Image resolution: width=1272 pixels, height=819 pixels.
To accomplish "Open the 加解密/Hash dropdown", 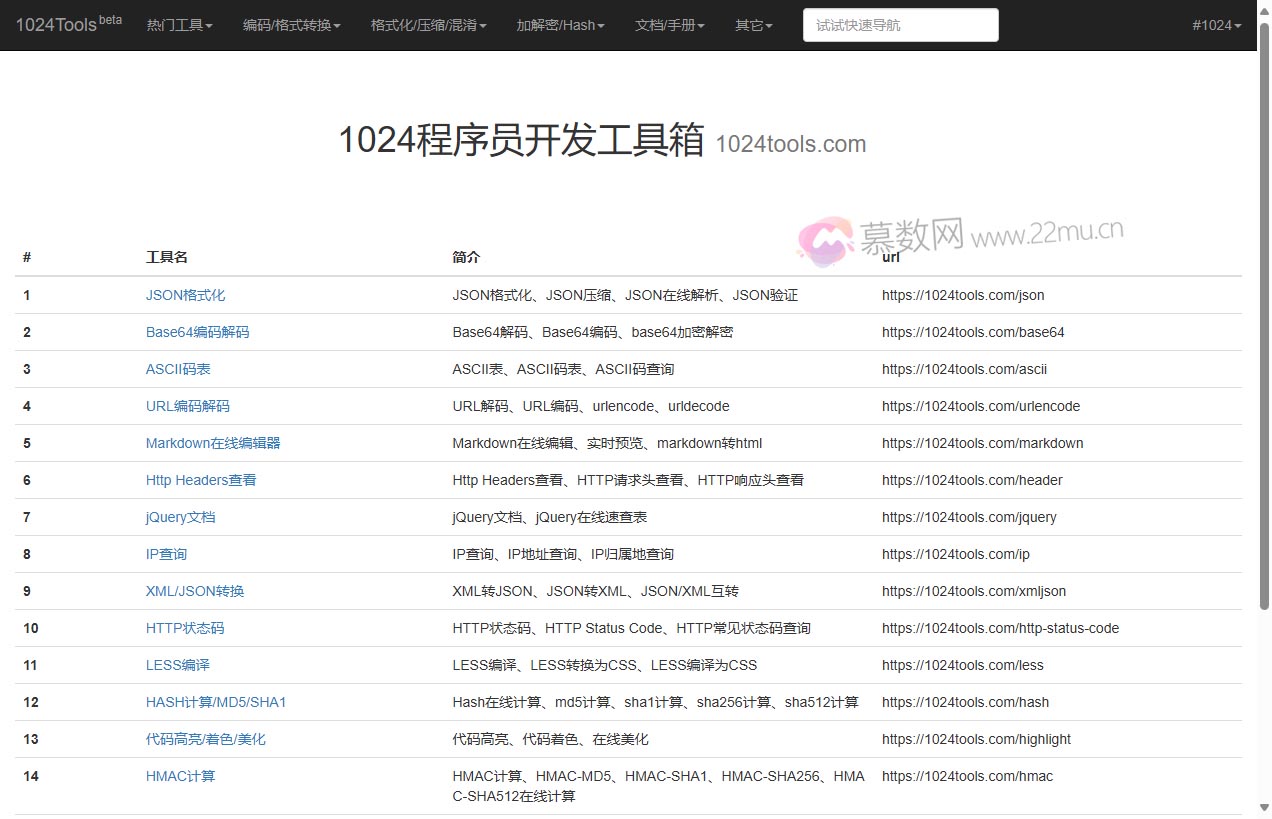I will point(560,25).
